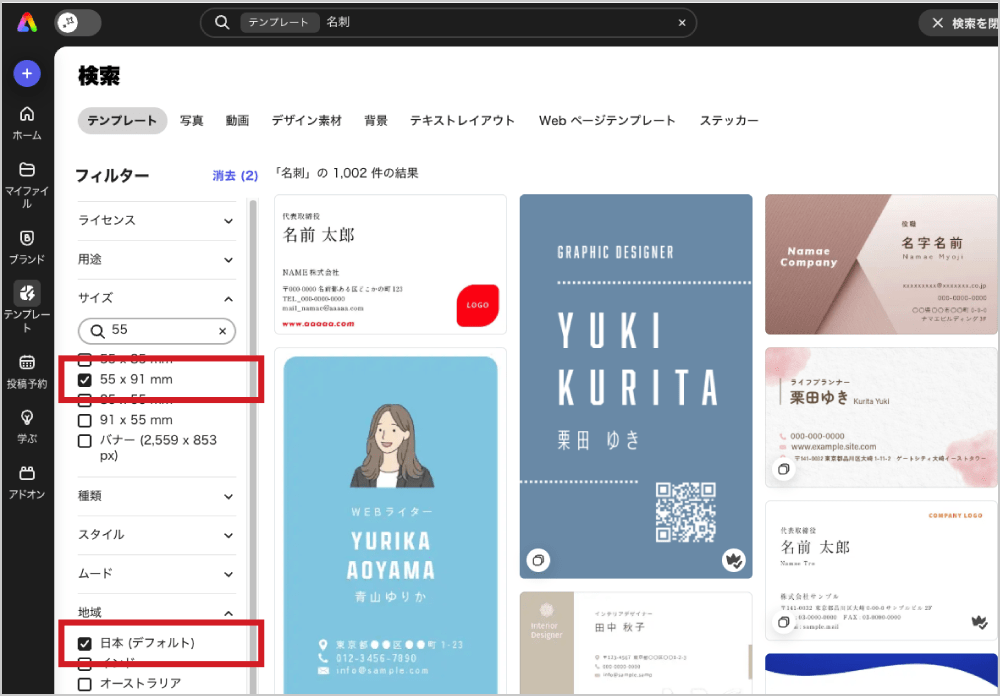Click 消去 (2) to clear filters
1000x696 pixels.
coord(235,176)
